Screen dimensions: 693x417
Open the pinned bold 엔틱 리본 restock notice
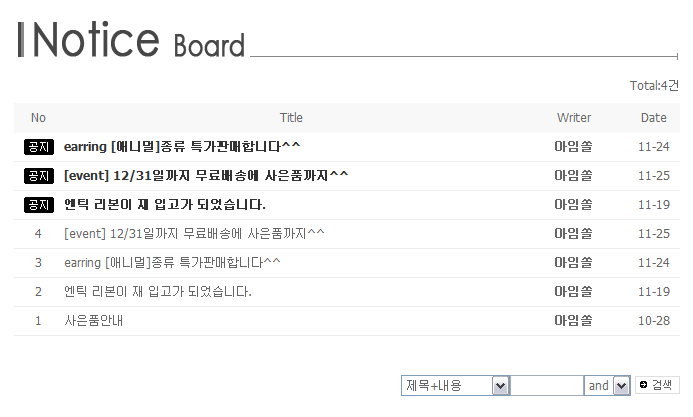[164, 205]
